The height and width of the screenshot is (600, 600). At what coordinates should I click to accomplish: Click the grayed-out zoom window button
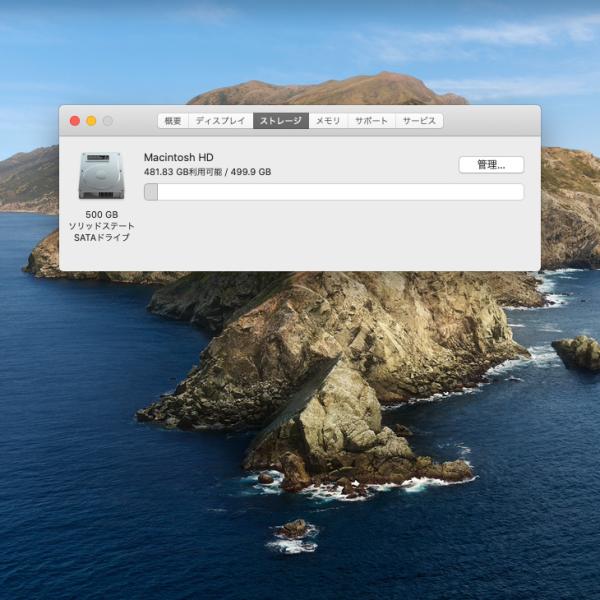tap(108, 121)
